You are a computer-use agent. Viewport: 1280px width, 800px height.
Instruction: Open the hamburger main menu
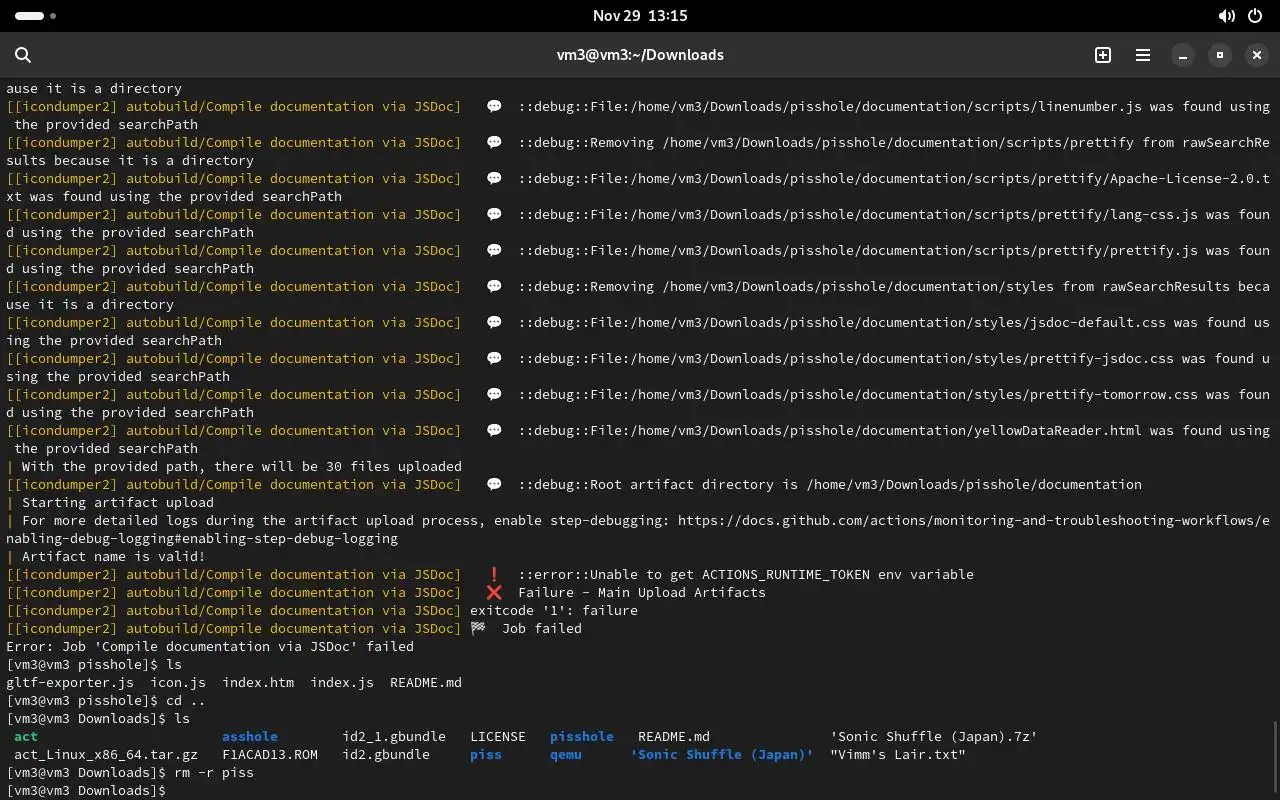[1143, 55]
